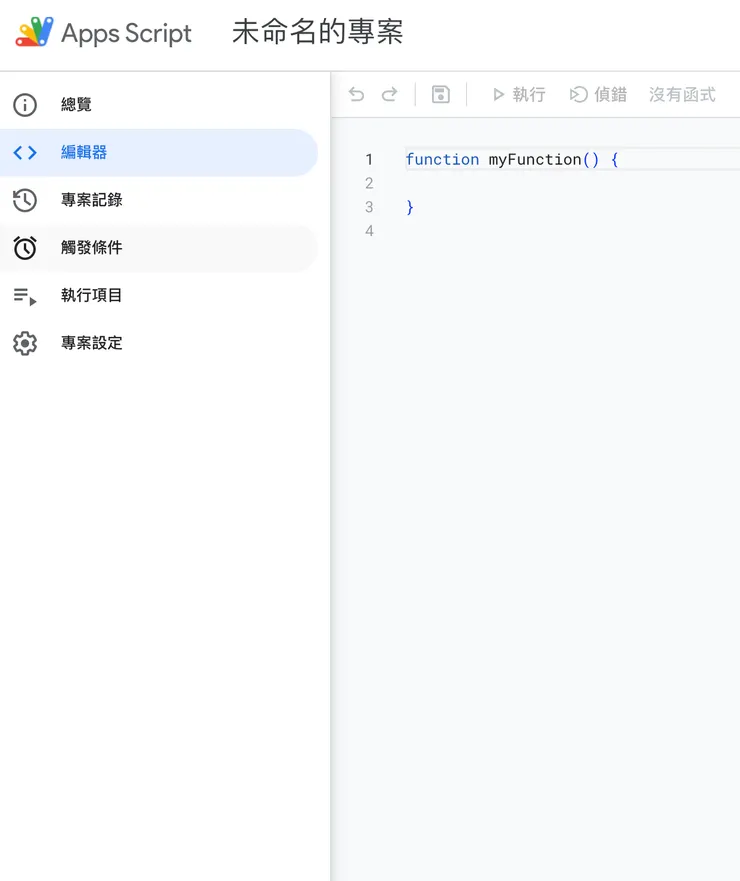Screen dimensions: 740x881
Task: Open the 總覽 overview info icon
Action: pos(25,105)
